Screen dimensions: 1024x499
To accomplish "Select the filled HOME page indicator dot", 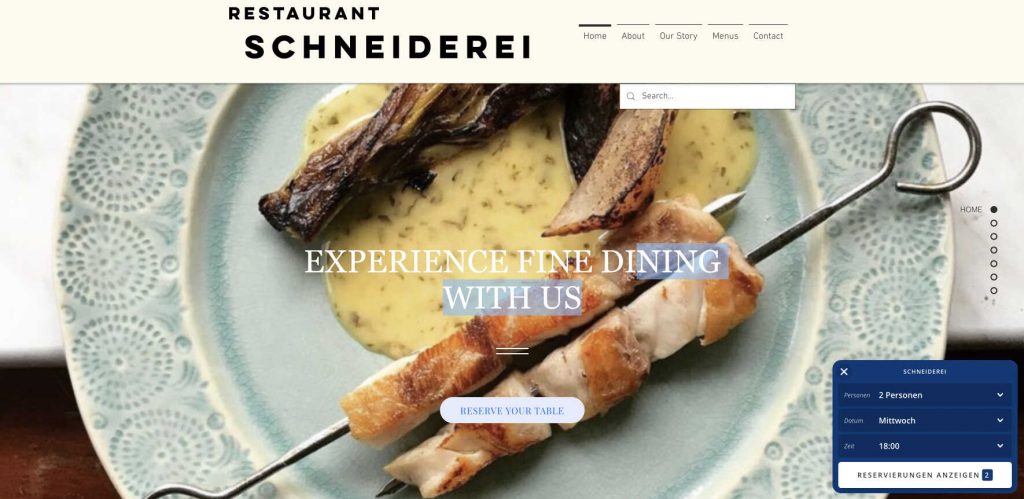I will [x=994, y=210].
